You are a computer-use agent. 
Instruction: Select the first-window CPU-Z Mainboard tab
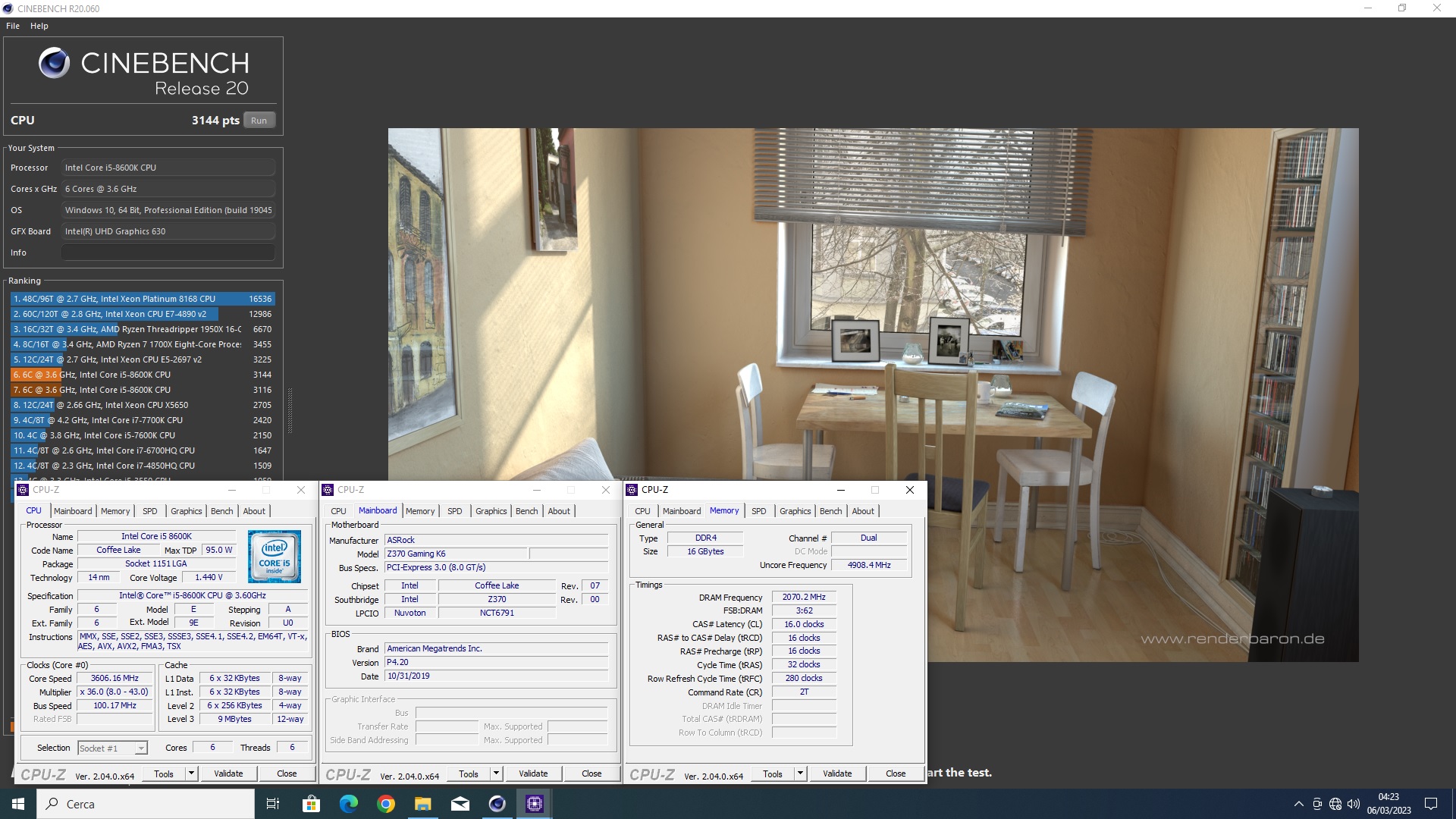coord(73,511)
